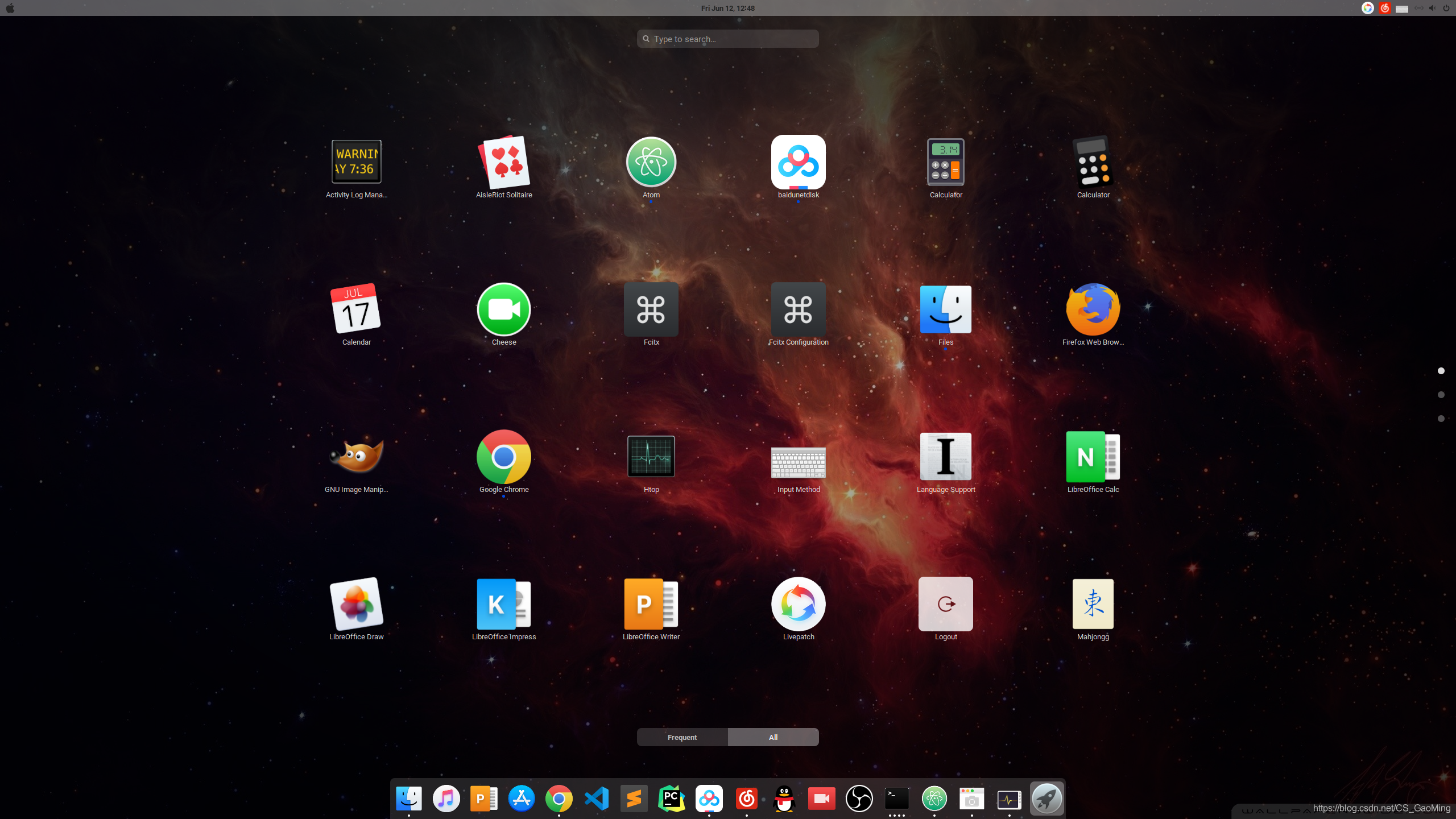The height and width of the screenshot is (819, 1456).
Task: Open Htop system monitor
Action: tap(651, 457)
